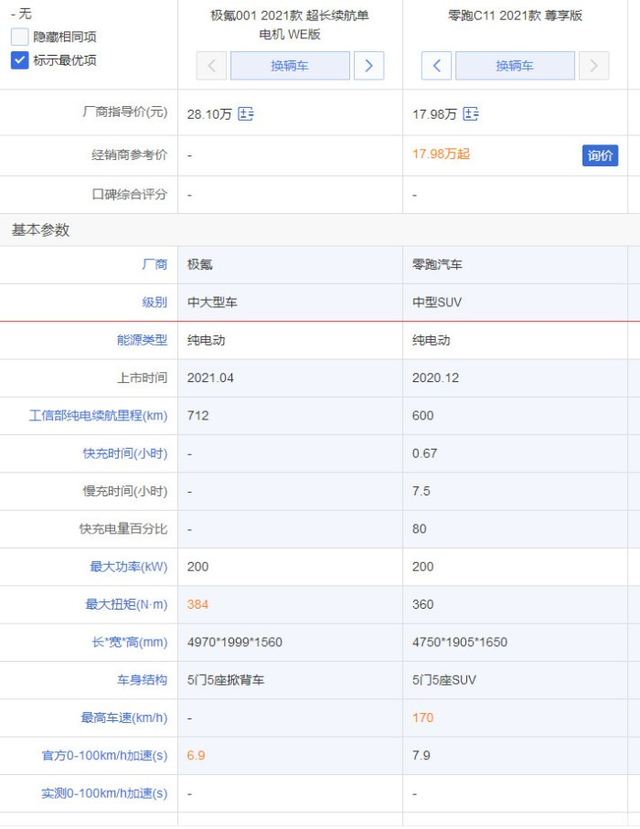The width and height of the screenshot is (640, 829).
Task: Click the highlighted 384 torque value
Action: (198, 604)
